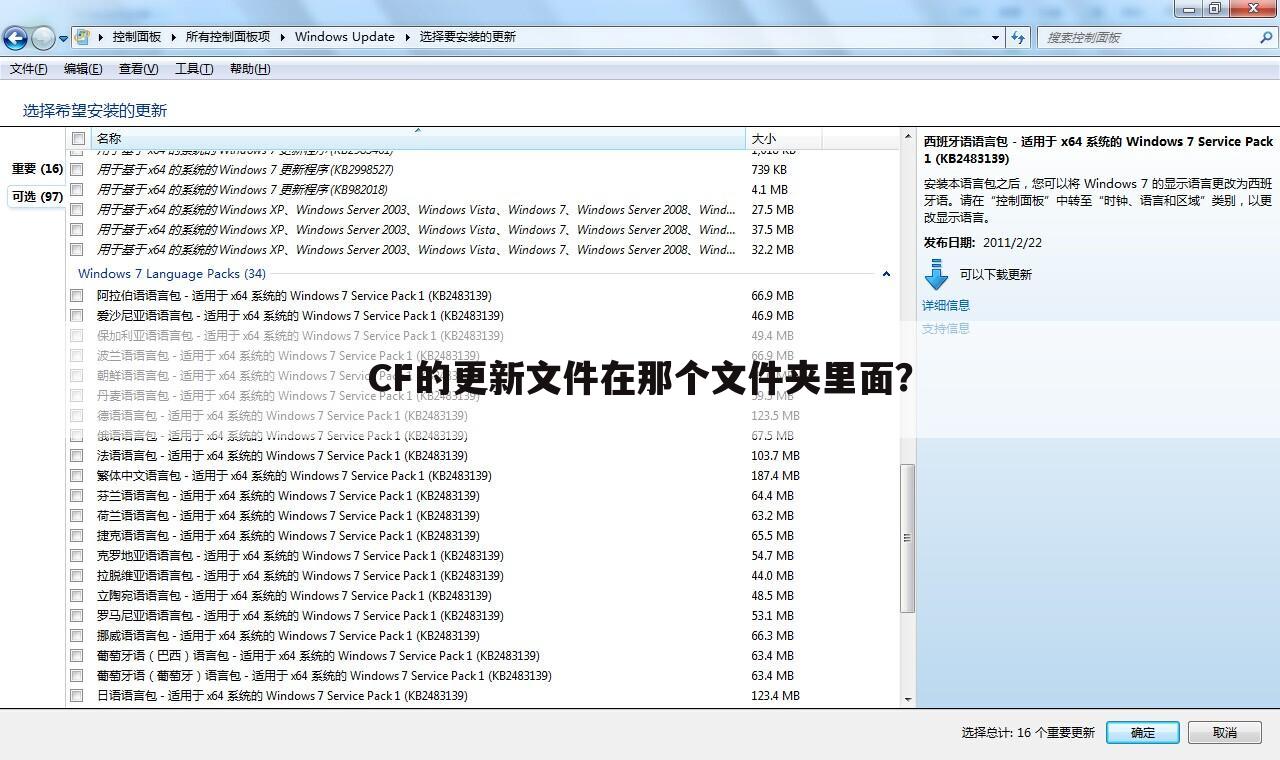1280x760 pixels.
Task: Expand arrow after 控制面板 breadcrumb
Action: click(173, 37)
